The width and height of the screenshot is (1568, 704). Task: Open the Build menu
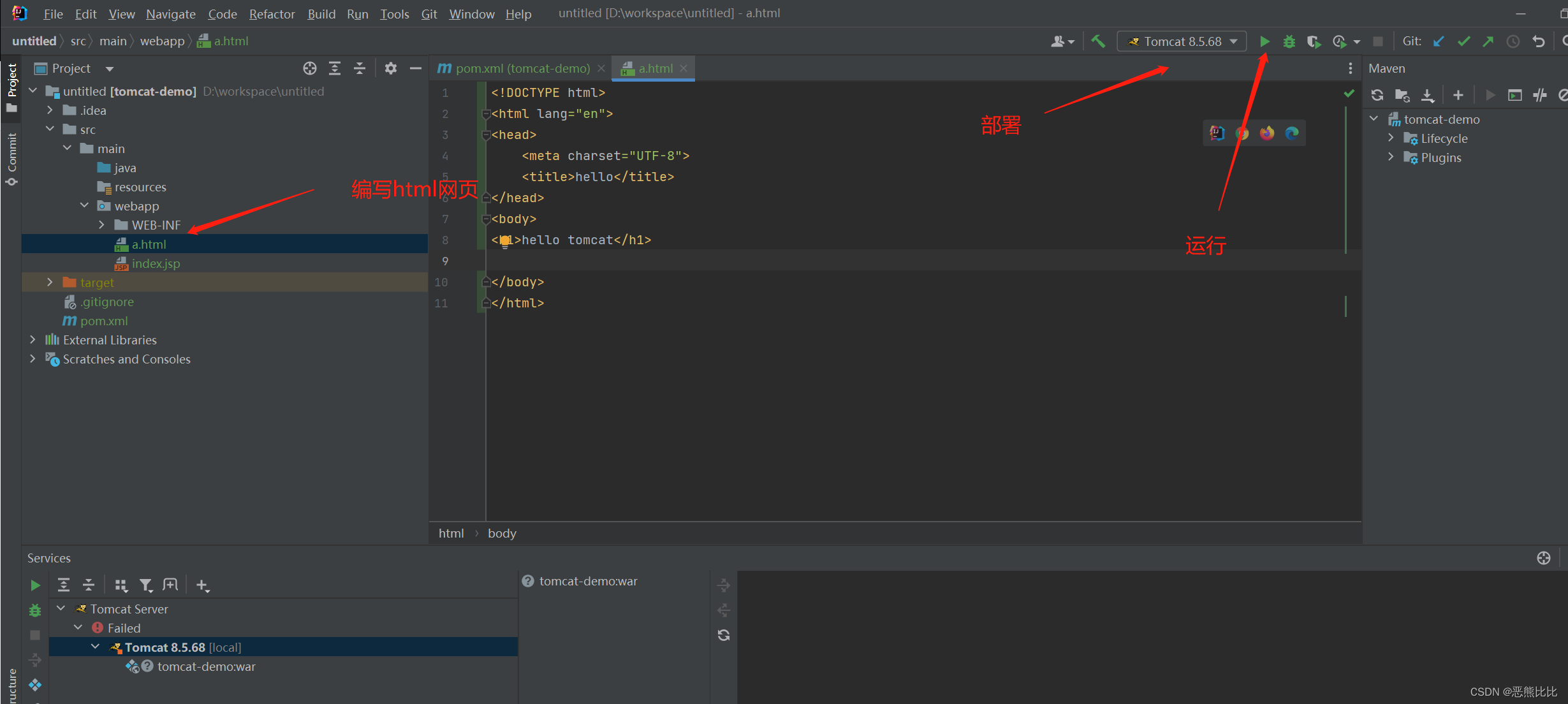[321, 13]
